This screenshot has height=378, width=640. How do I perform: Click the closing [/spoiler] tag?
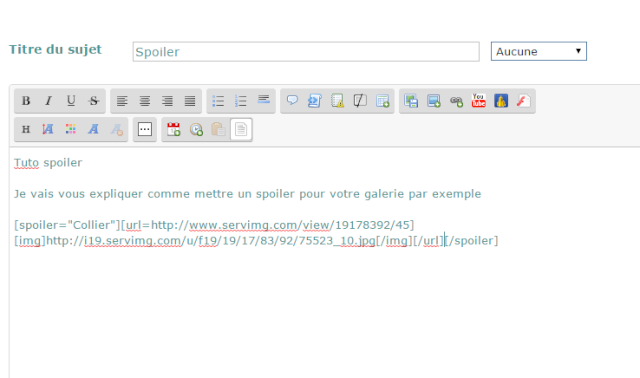click(472, 241)
